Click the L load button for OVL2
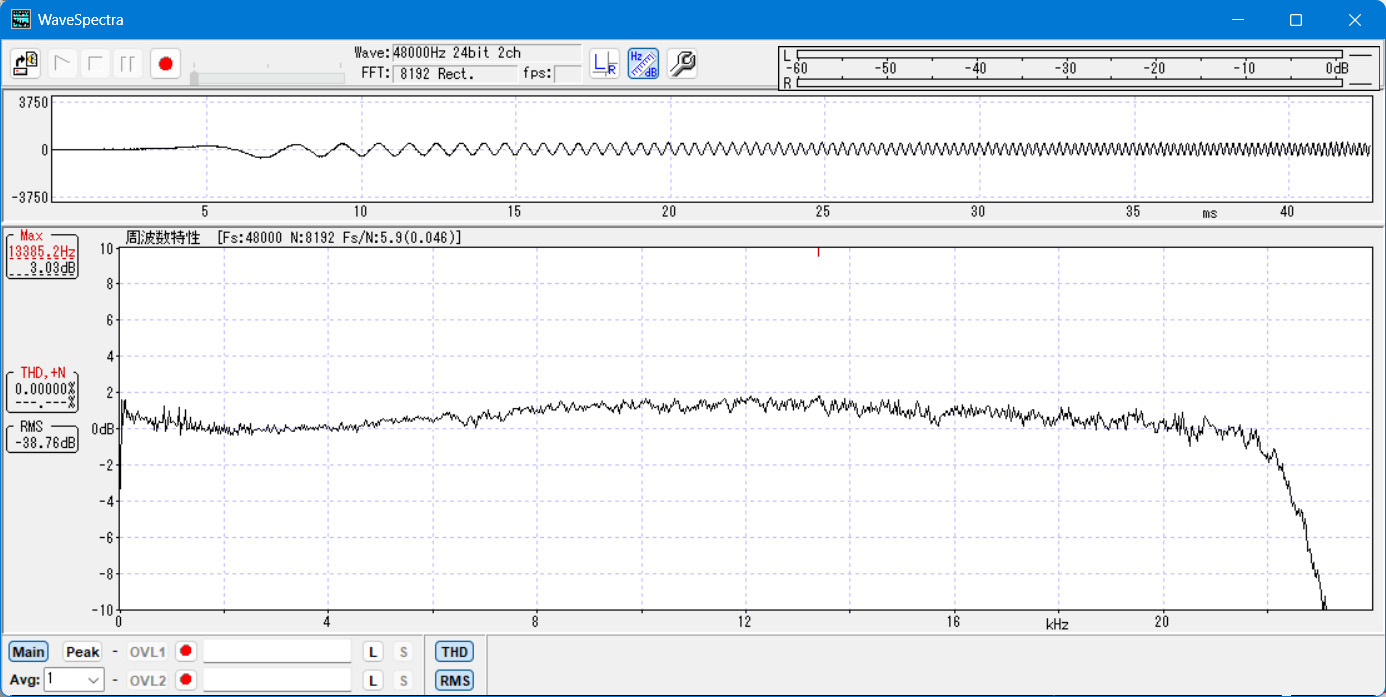The width and height of the screenshot is (1386, 697). [372, 681]
